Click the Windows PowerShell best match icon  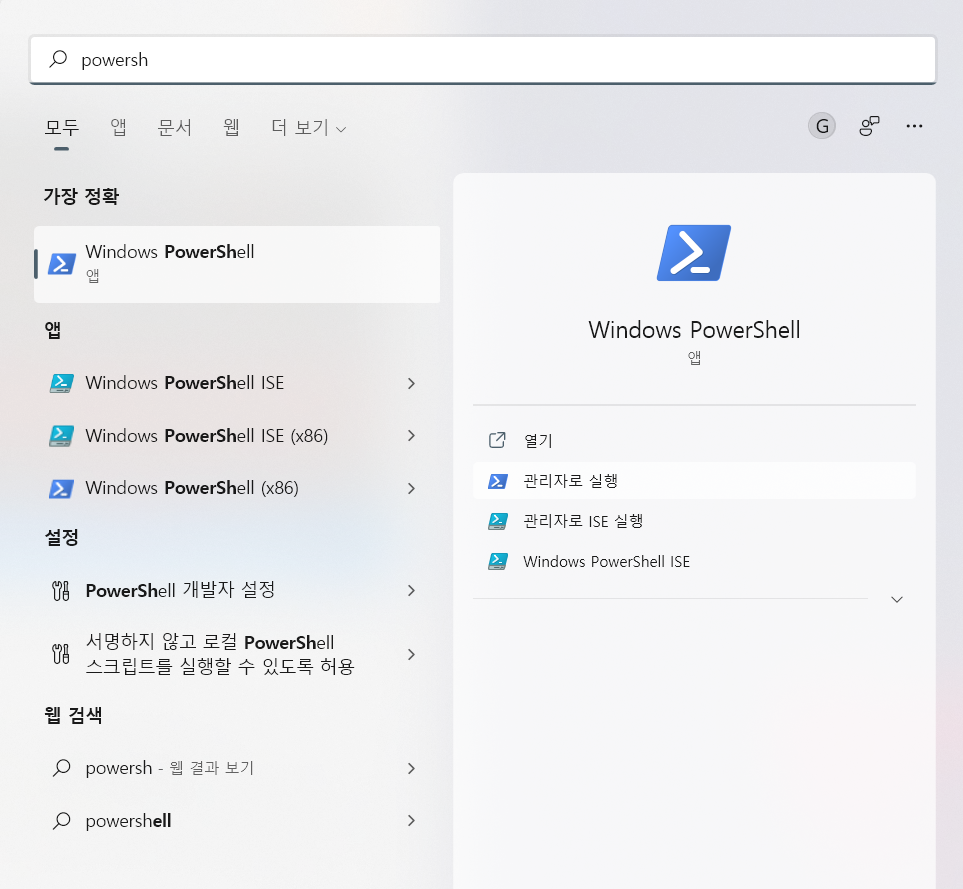tap(61, 264)
